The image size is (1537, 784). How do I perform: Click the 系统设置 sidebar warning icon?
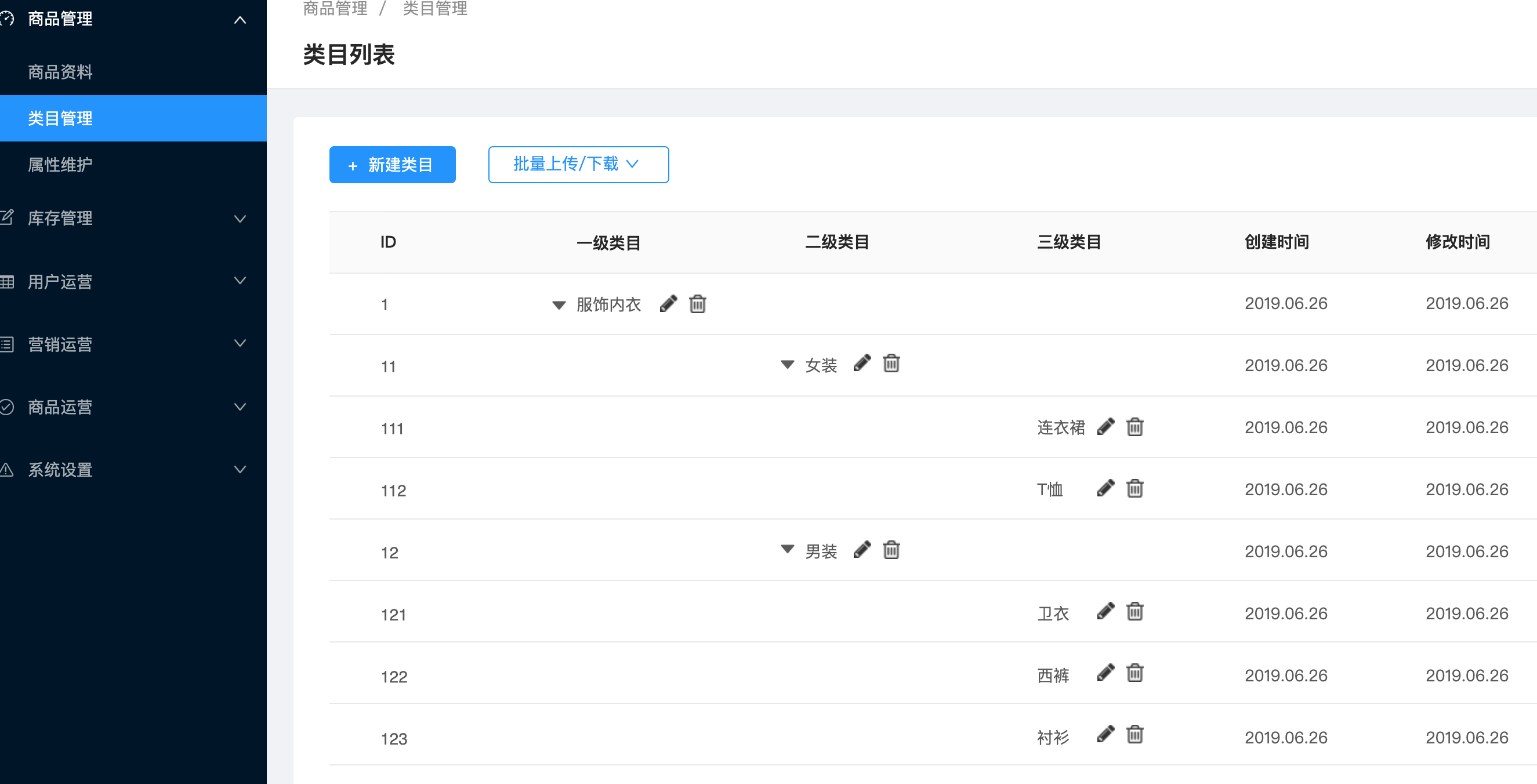click(6, 470)
